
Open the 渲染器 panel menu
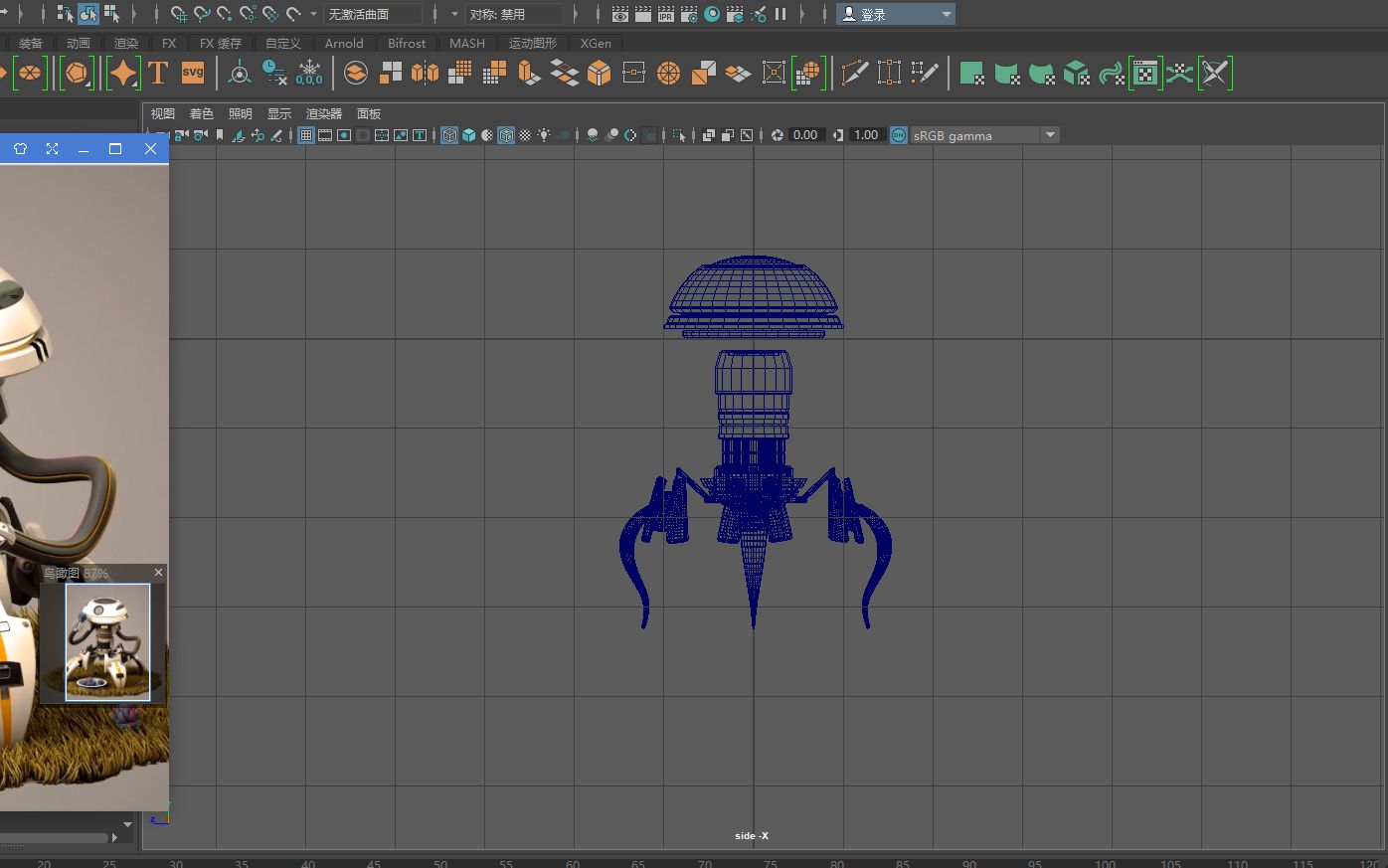pyautogui.click(x=323, y=113)
